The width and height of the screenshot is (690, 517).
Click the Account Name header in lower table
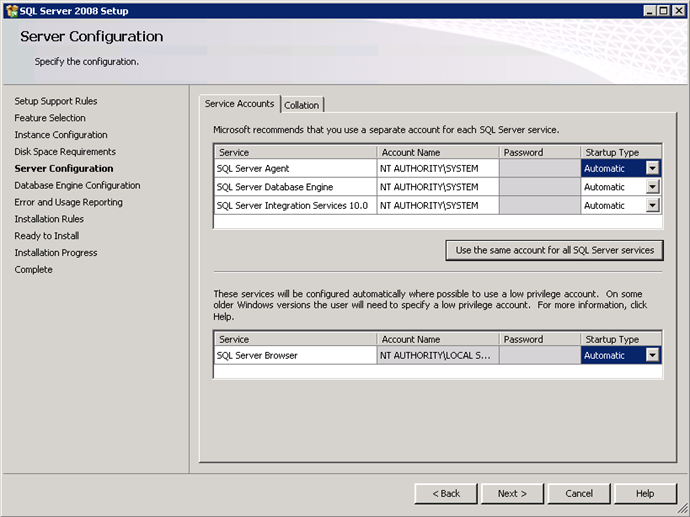438,339
